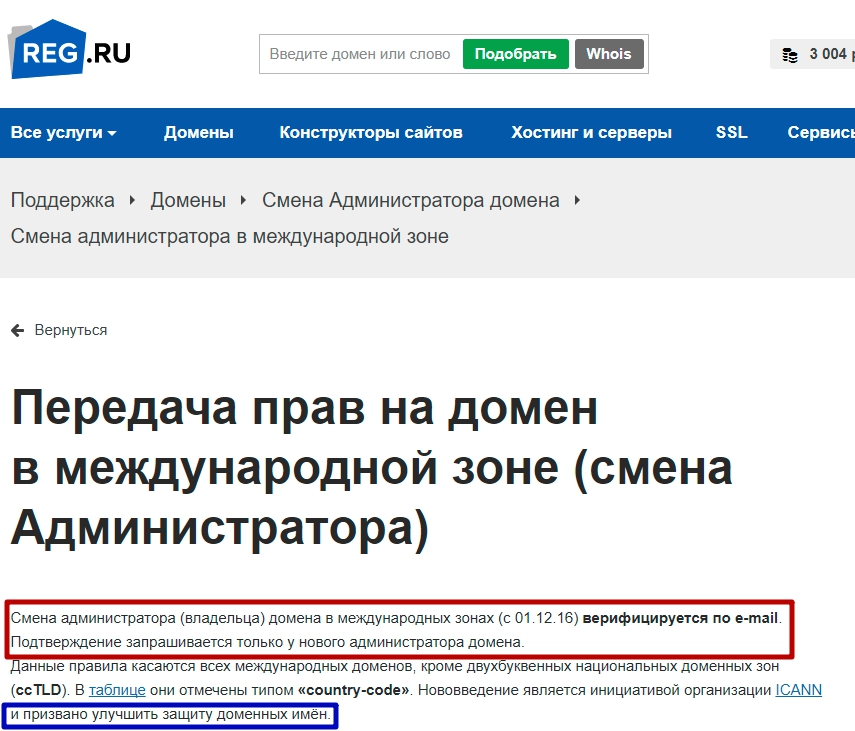Open the "Все услуги" dropdown menu
This screenshot has height=731, width=855.
(x=57, y=131)
